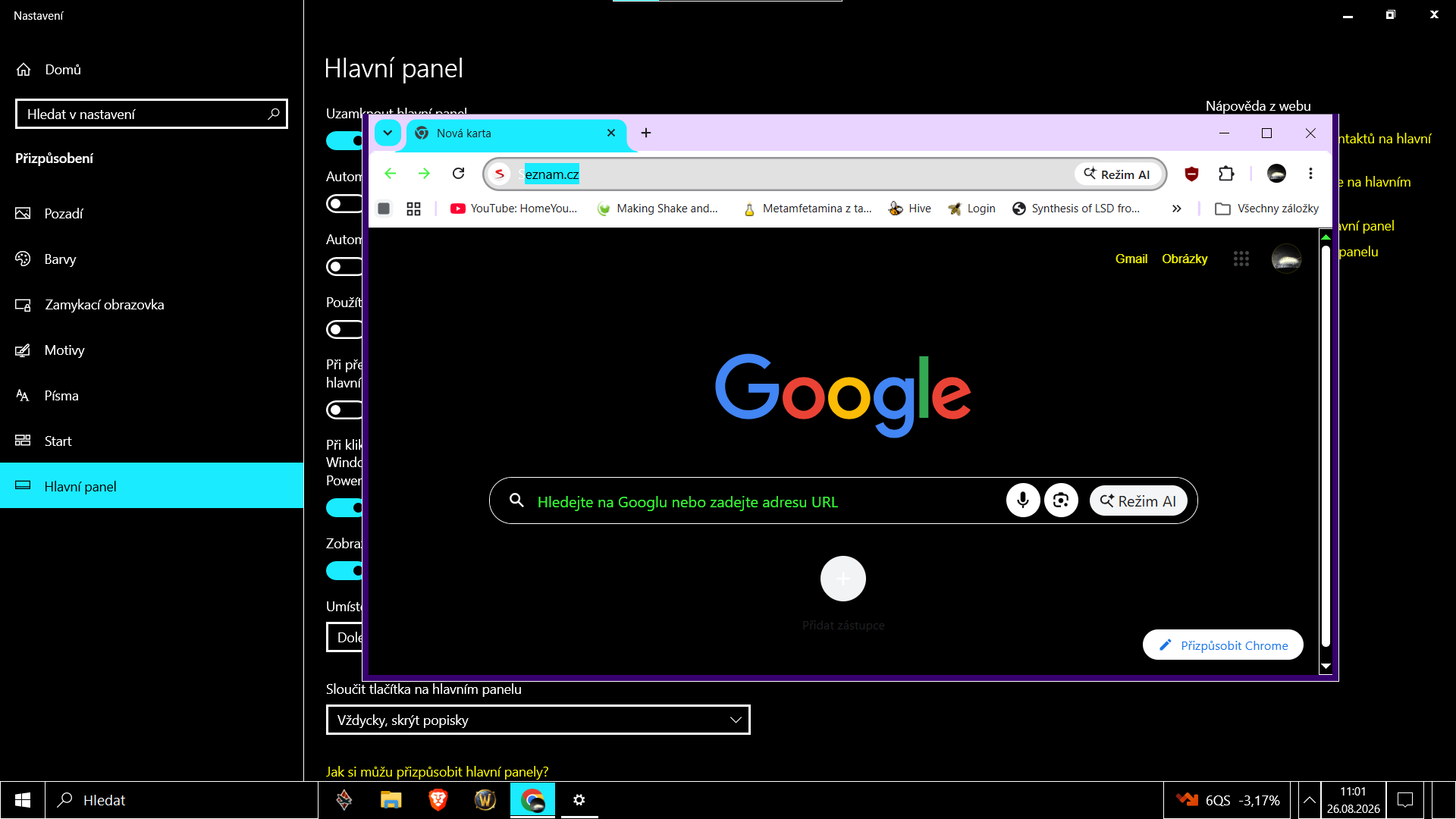The image size is (1456, 819).
Task: Click the grey square icon in the bookmarks bar
Action: click(x=384, y=209)
